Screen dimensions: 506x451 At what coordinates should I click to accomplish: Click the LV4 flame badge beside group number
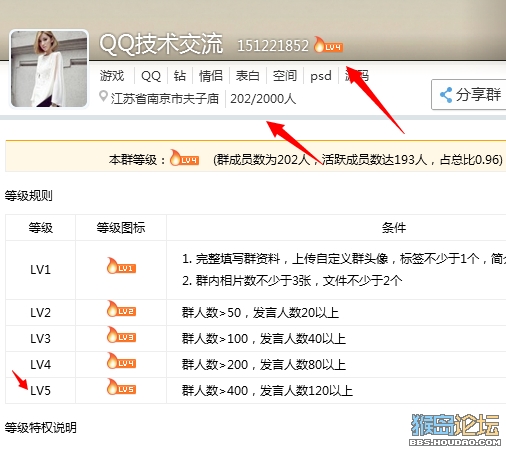tap(328, 45)
